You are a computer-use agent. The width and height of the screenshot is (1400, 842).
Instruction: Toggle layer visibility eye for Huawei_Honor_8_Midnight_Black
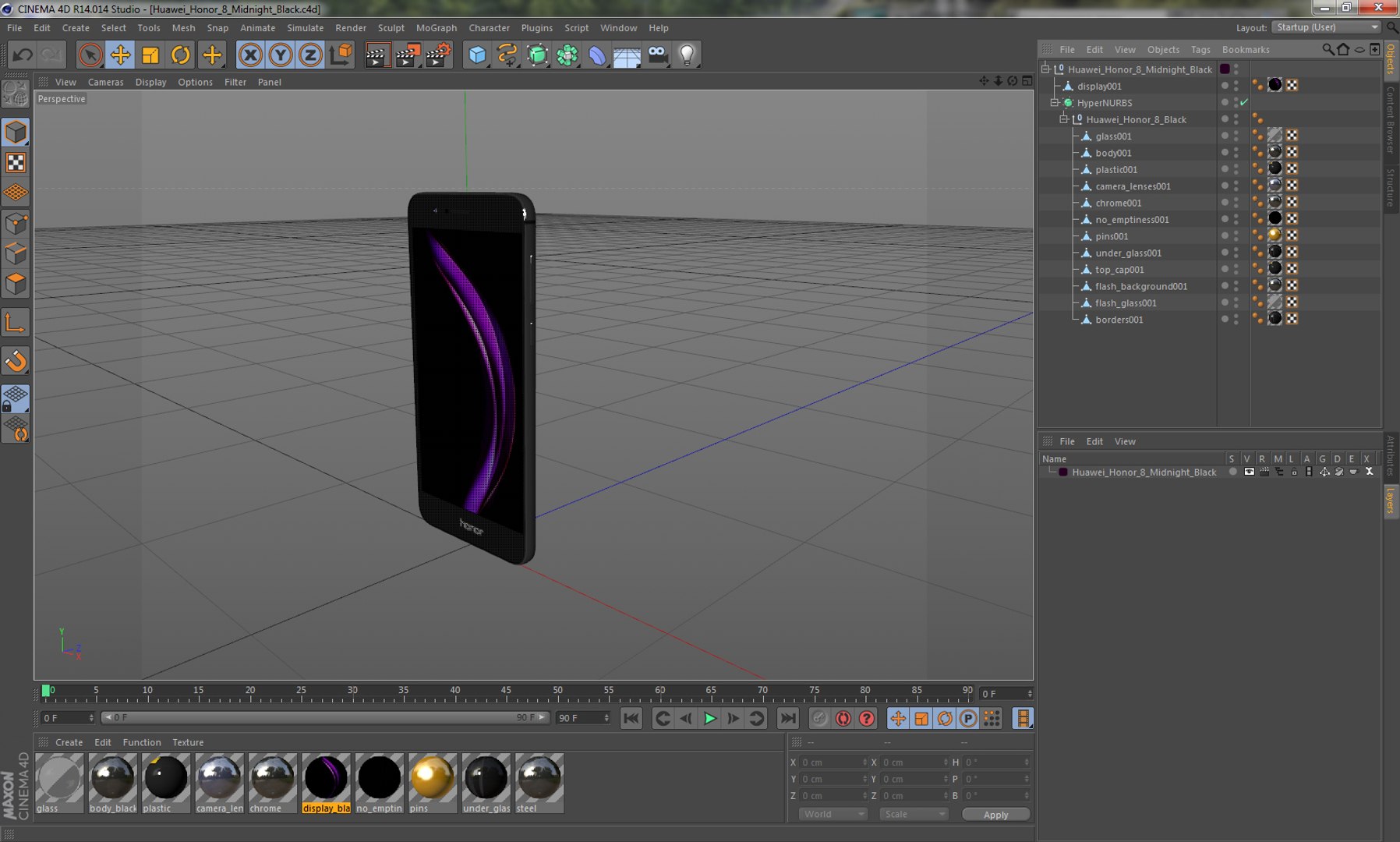pyautogui.click(x=1249, y=472)
